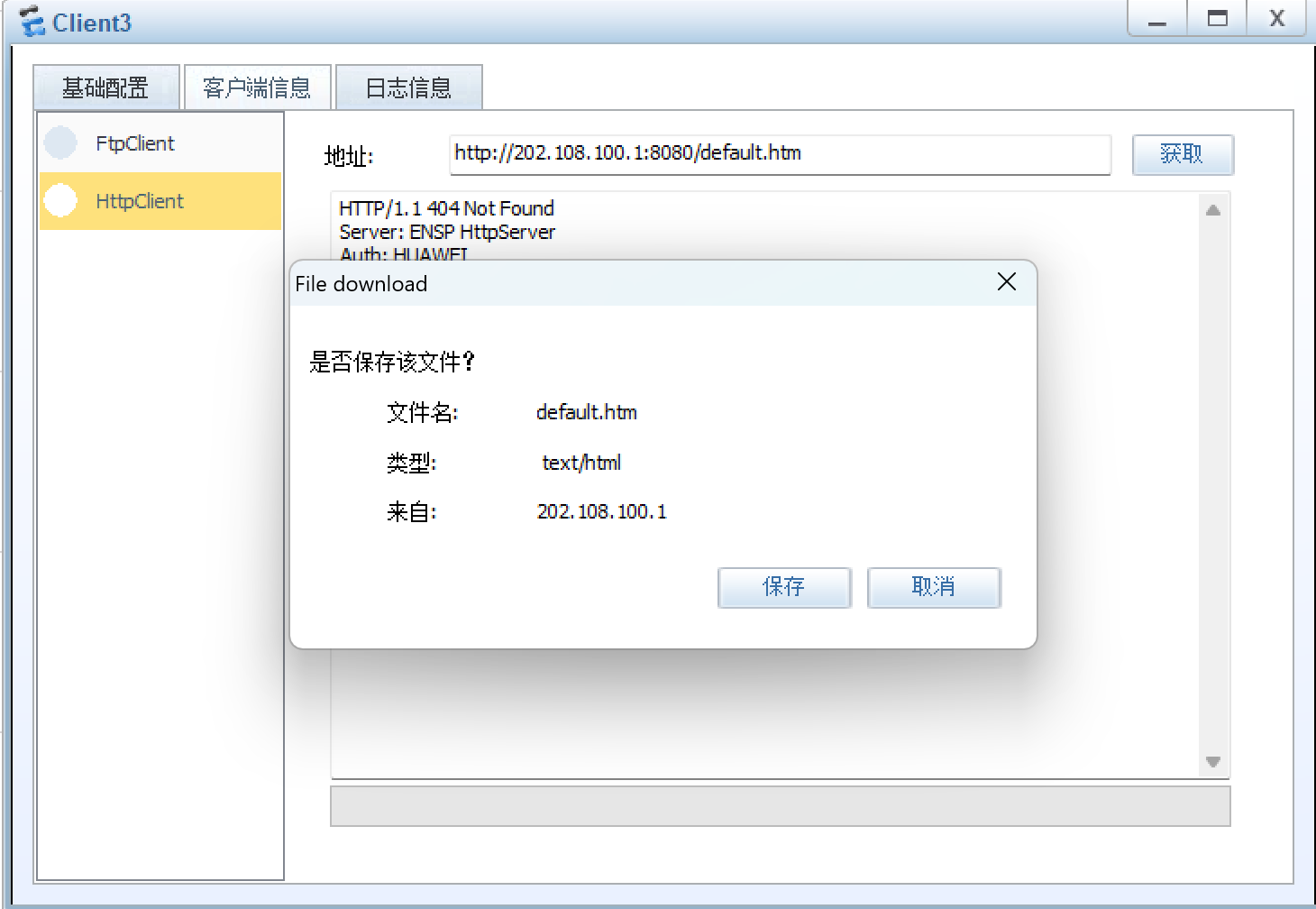Click the gray progress bar below response
This screenshot has height=909, width=1316.
(x=780, y=806)
